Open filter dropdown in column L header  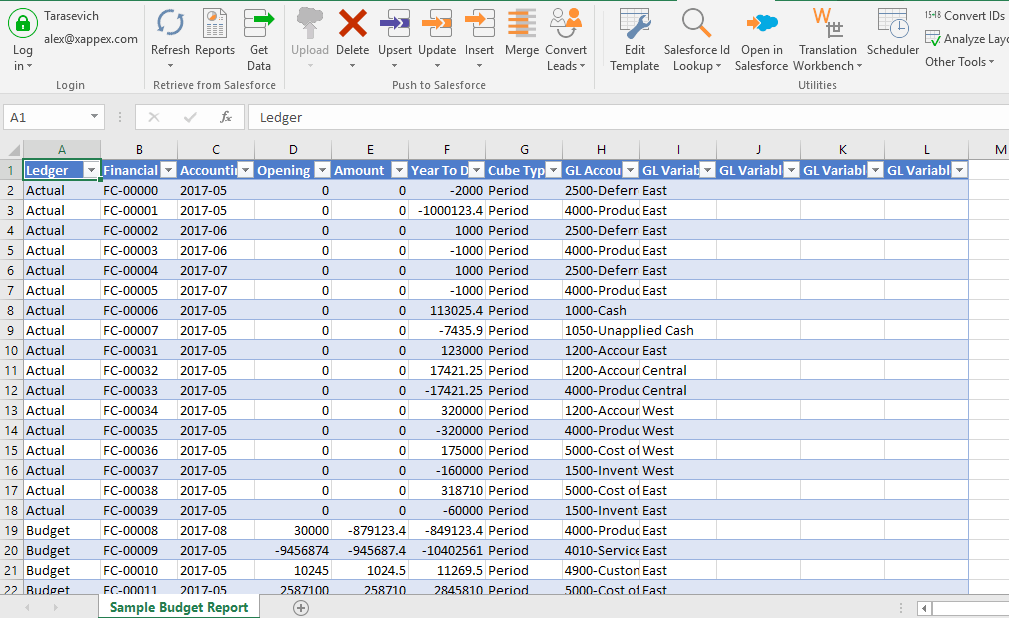(959, 170)
